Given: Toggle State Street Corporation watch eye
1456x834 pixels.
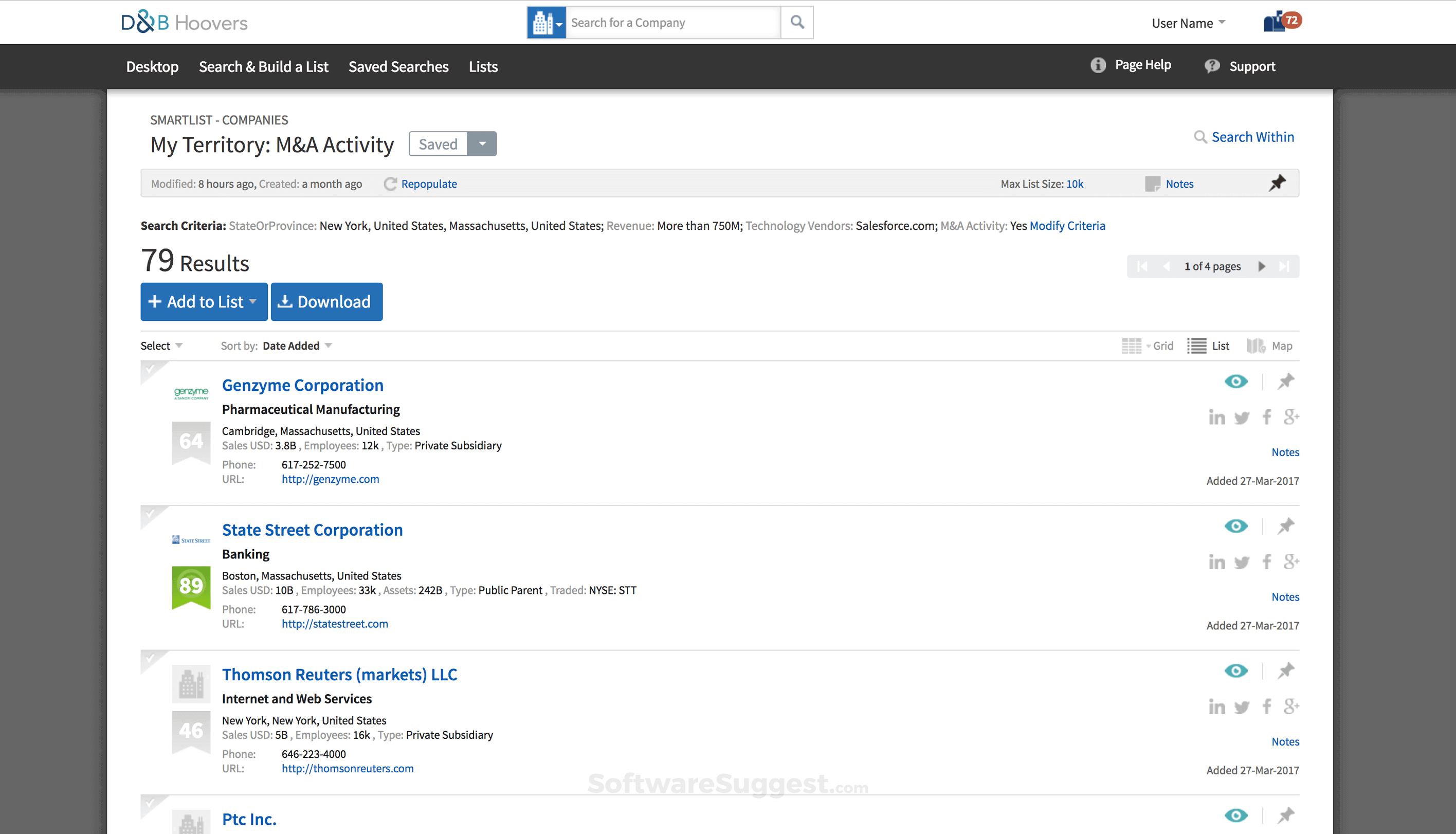Looking at the screenshot, I should [x=1235, y=526].
